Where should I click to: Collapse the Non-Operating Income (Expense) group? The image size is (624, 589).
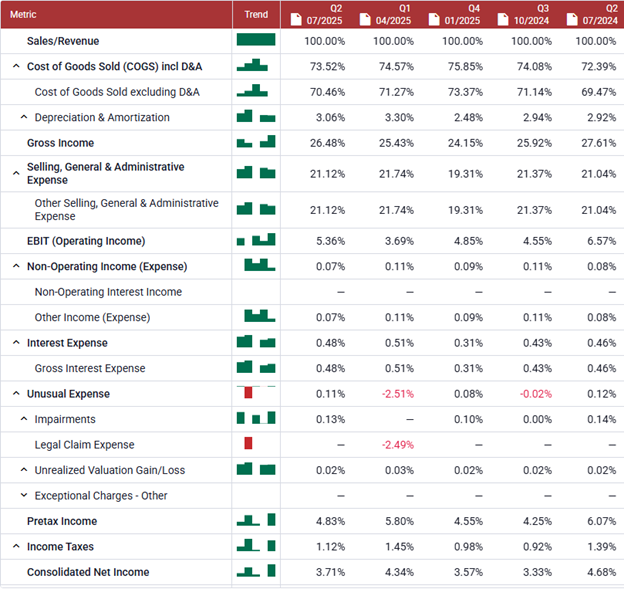click(x=16, y=267)
